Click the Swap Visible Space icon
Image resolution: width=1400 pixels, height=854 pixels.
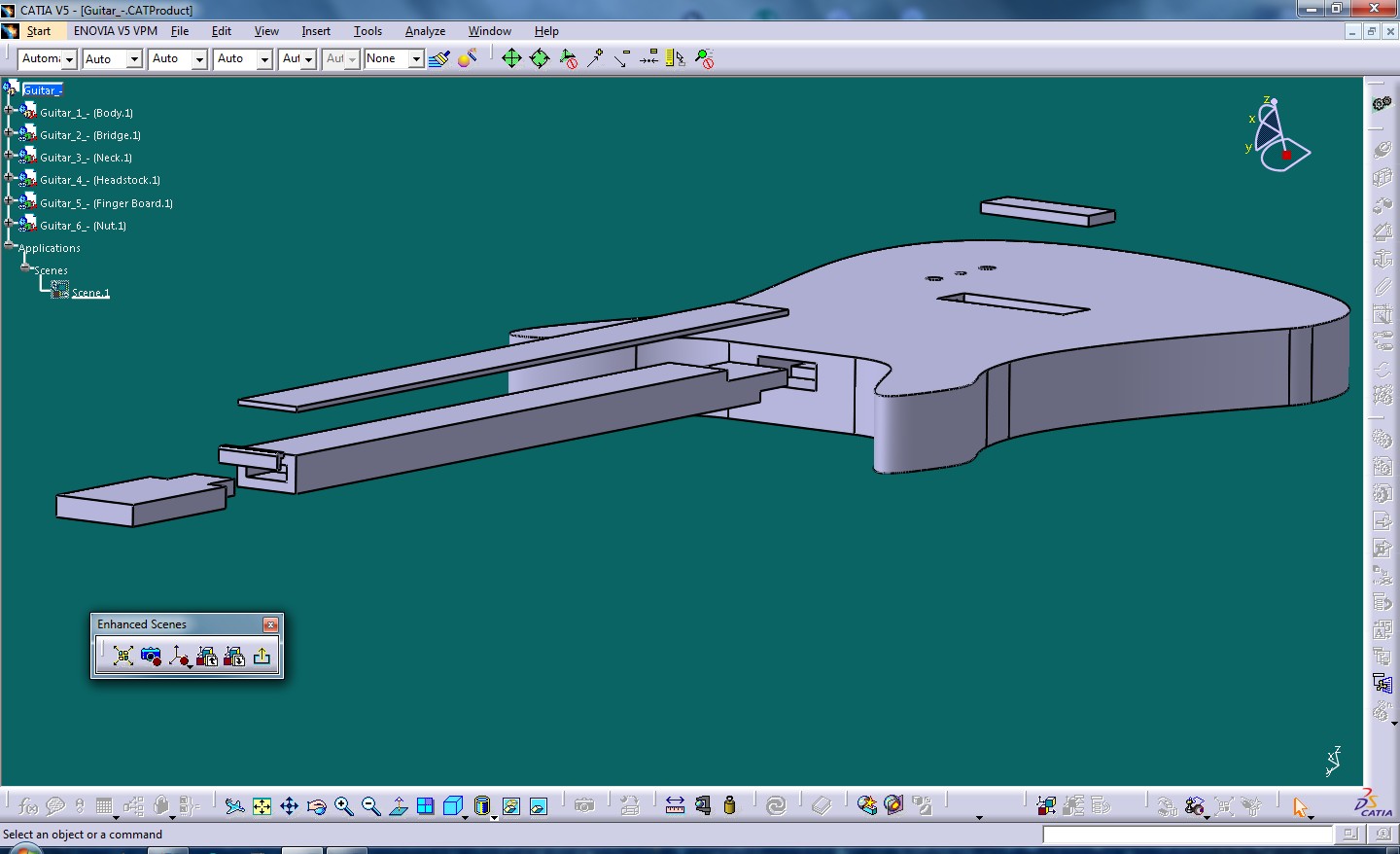point(538,806)
